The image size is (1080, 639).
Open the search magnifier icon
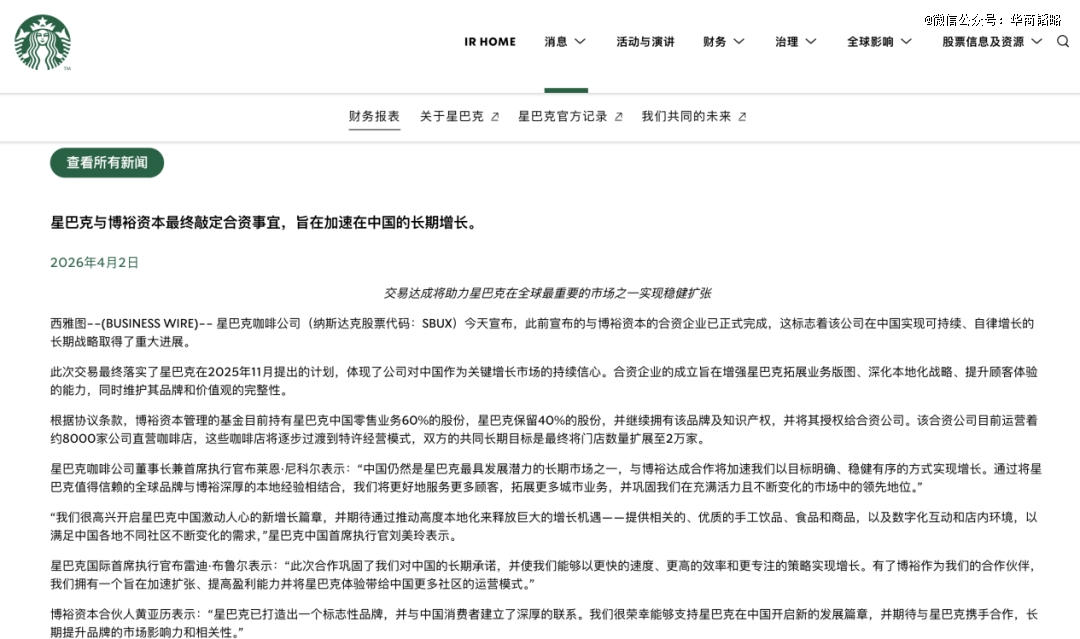coord(1063,41)
